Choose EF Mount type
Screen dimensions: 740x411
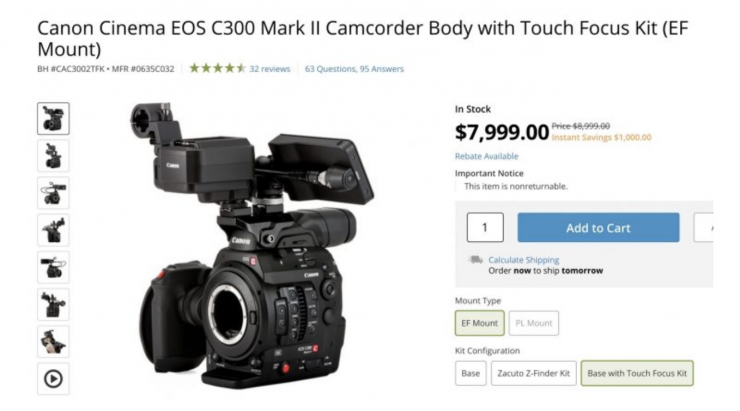479,323
